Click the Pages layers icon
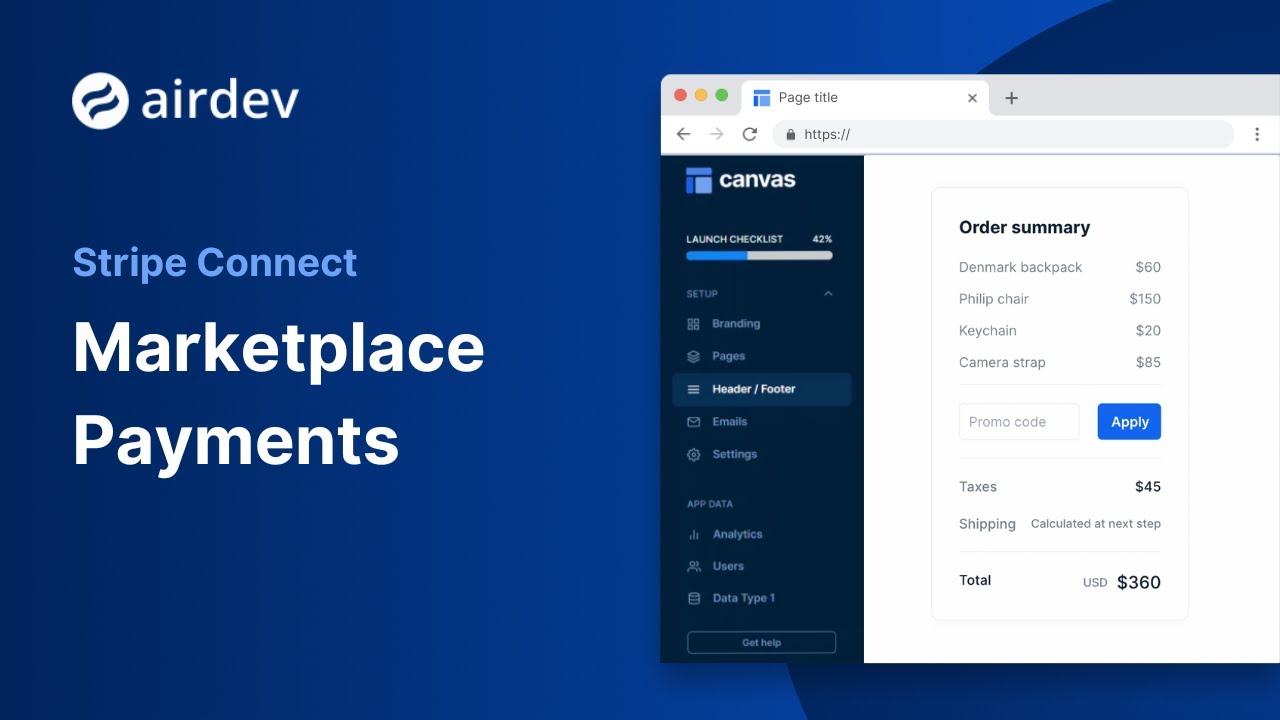1280x720 pixels. click(x=694, y=356)
